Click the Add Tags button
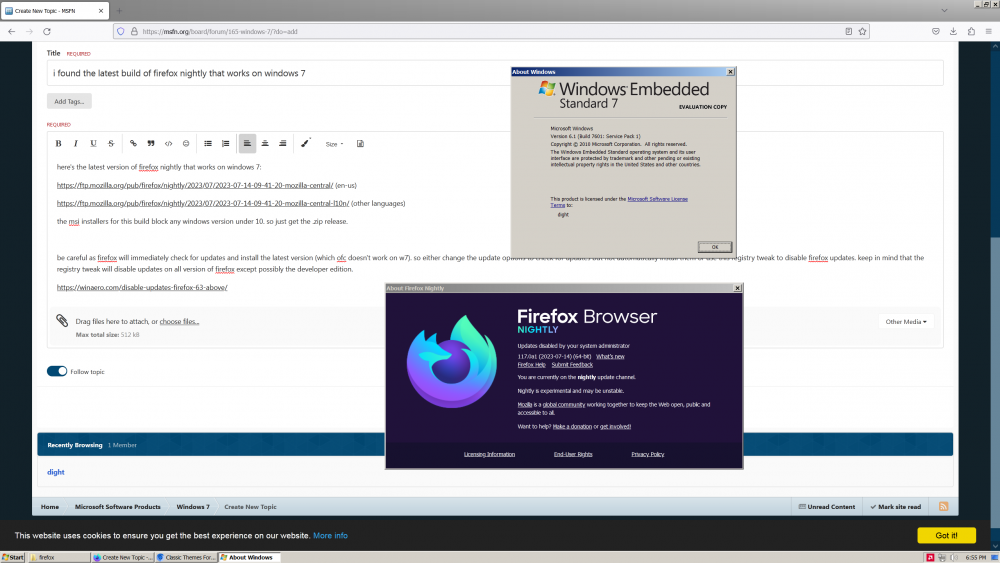 point(69,101)
